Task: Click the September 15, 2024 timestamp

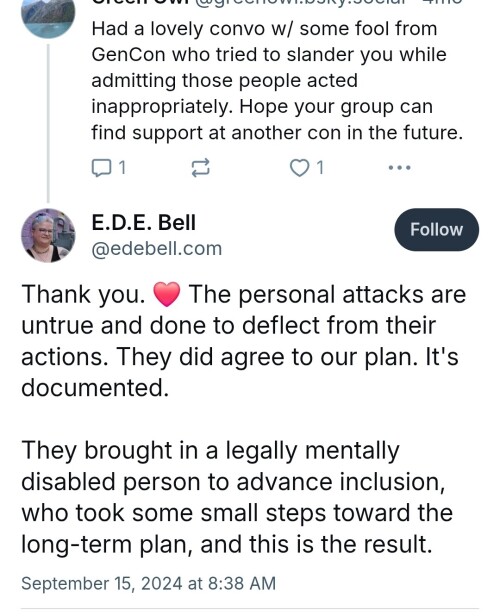Action: (148, 583)
